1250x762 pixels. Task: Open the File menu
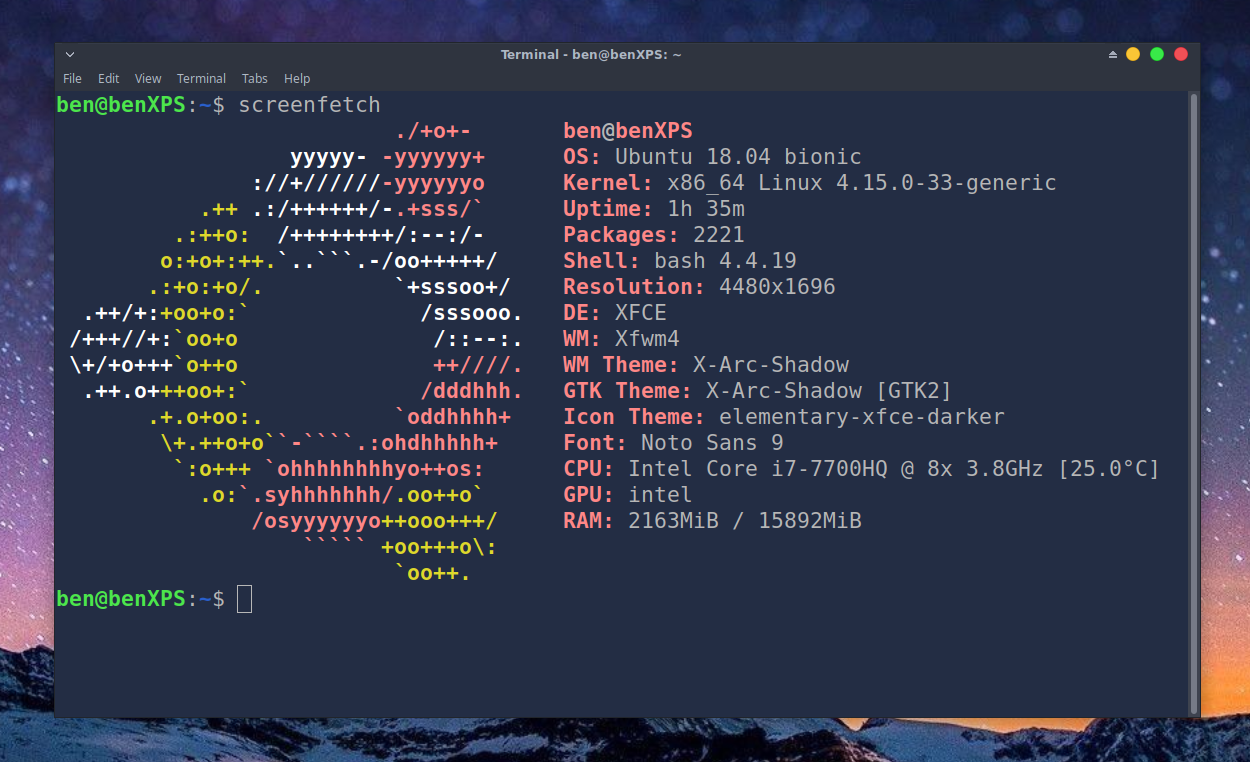pos(72,78)
